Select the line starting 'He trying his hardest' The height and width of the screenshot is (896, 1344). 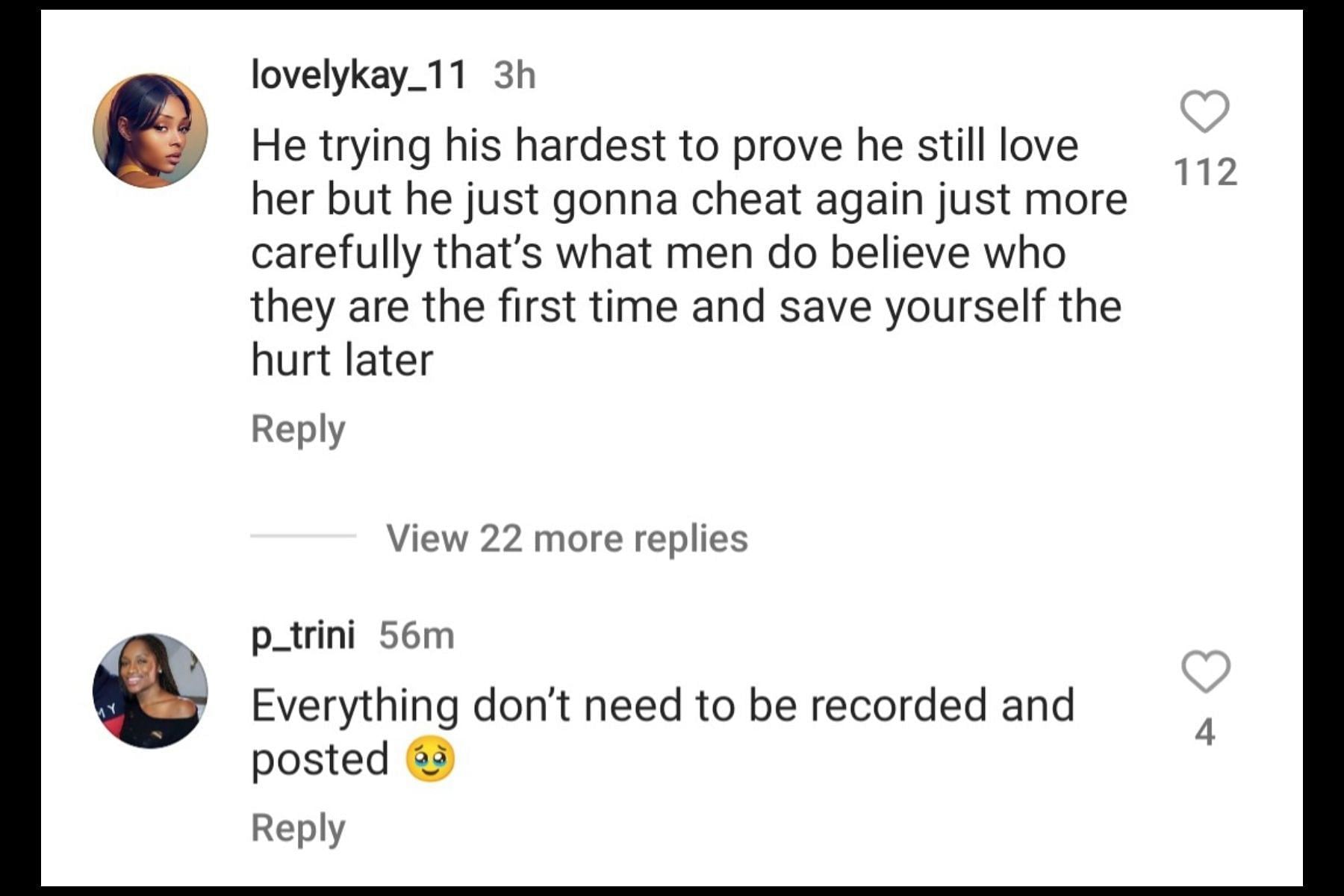click(665, 145)
